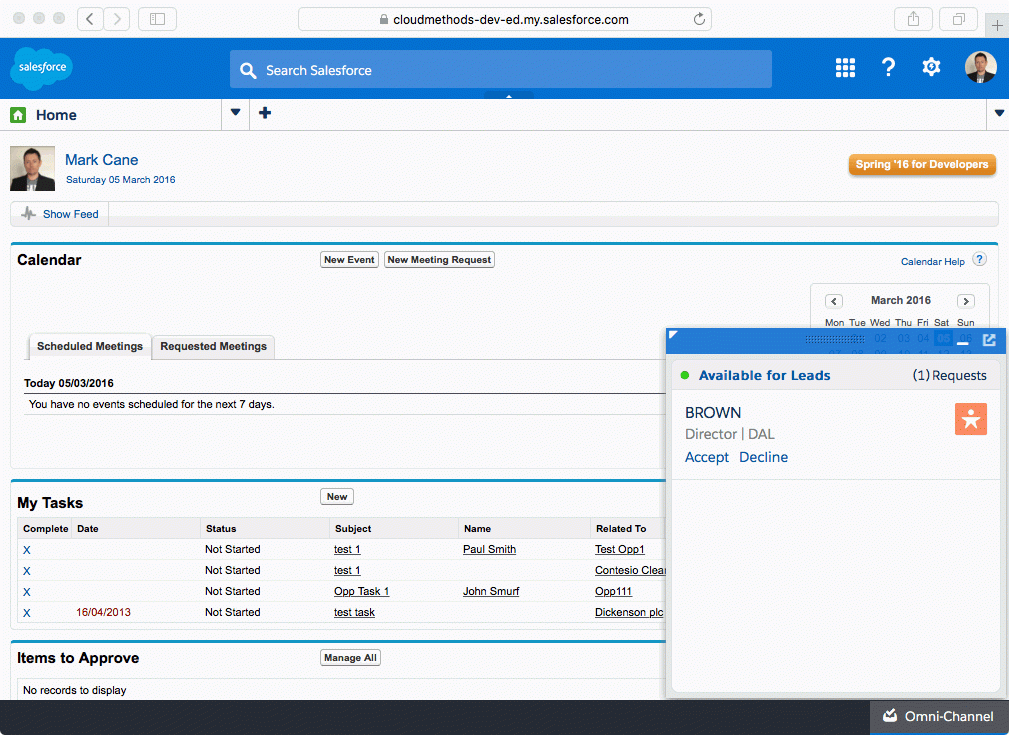Mark the test task as complete with X

[x=26, y=613]
